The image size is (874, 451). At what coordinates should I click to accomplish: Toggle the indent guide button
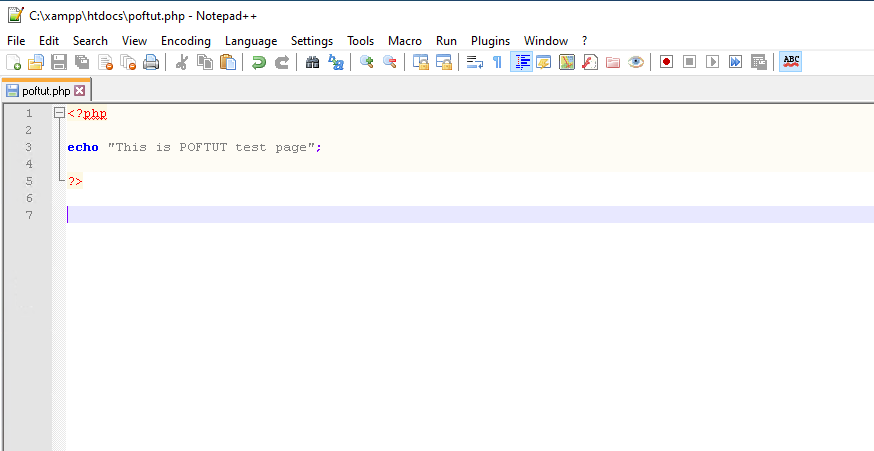[x=522, y=62]
